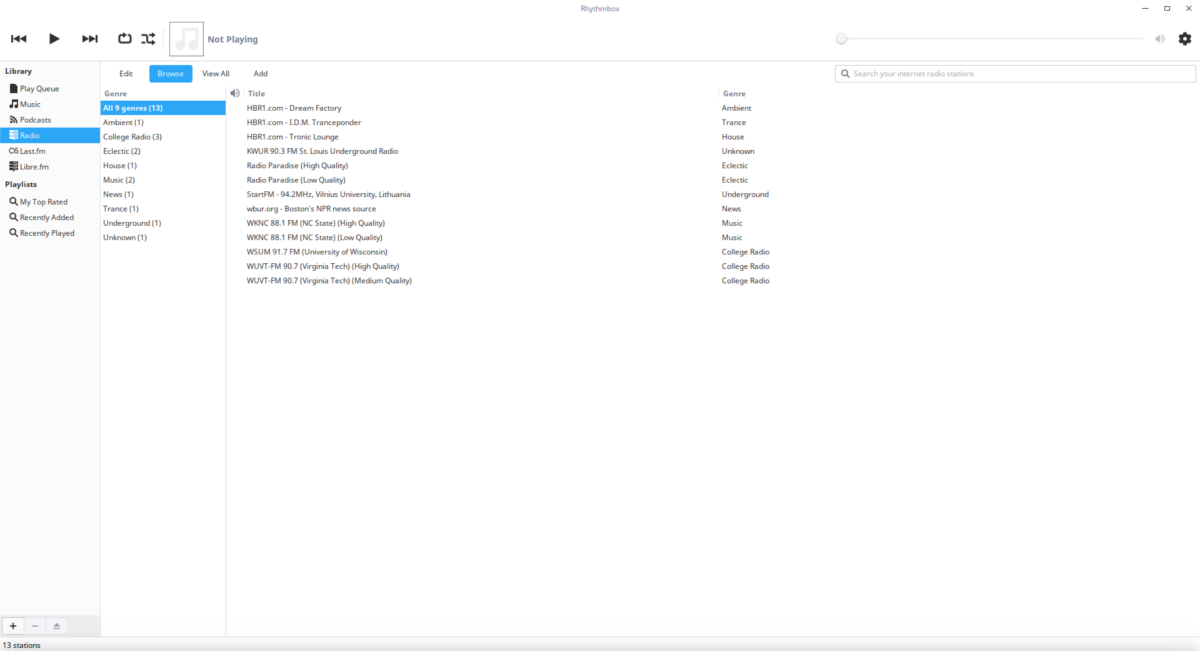The height and width of the screenshot is (651, 1200).
Task: Filter by House genre
Action: click(x=163, y=166)
